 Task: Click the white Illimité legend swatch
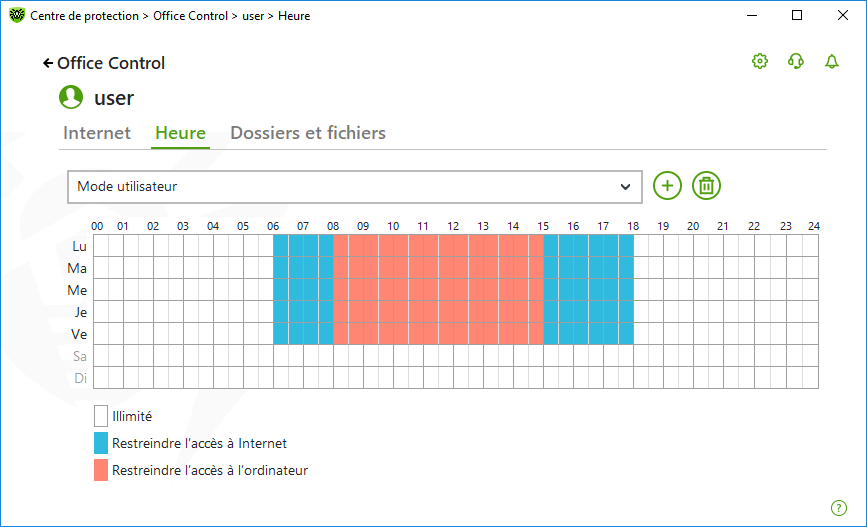(101, 416)
